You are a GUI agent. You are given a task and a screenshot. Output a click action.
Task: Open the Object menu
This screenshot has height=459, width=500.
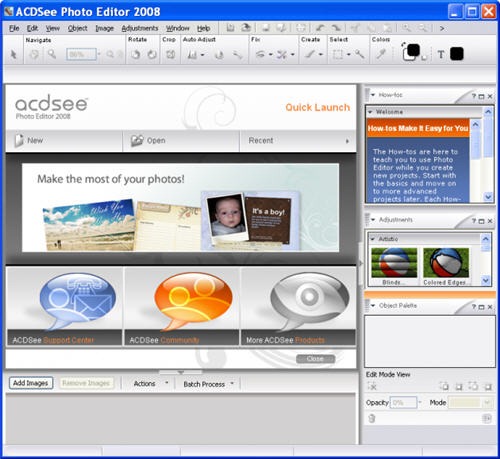point(78,28)
